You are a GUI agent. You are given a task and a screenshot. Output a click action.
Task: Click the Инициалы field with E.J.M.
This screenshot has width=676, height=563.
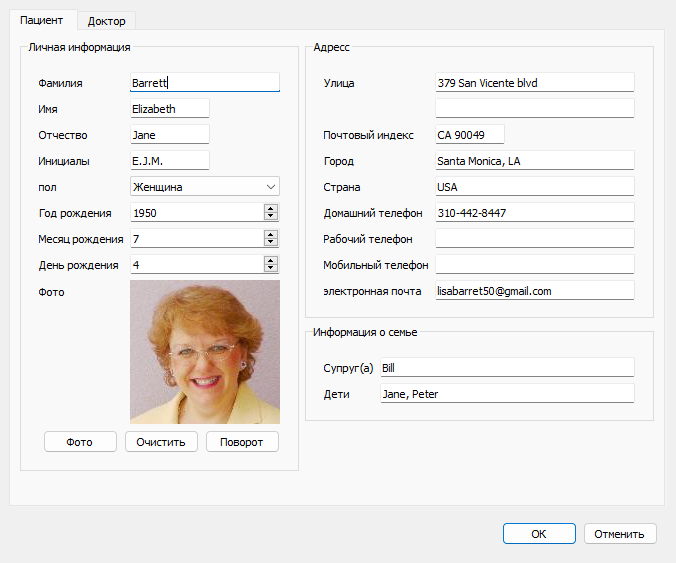coord(170,160)
